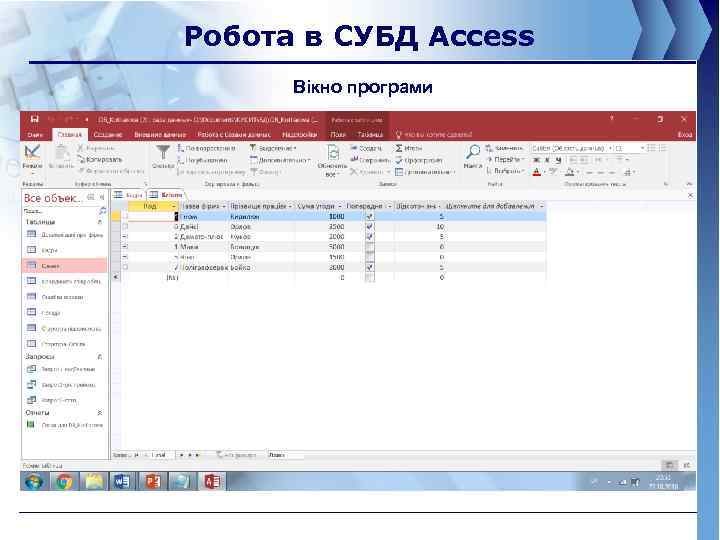The width and height of the screenshot is (720, 540).
Task: Switch to the Поля ribbon tab
Action: [x=338, y=135]
